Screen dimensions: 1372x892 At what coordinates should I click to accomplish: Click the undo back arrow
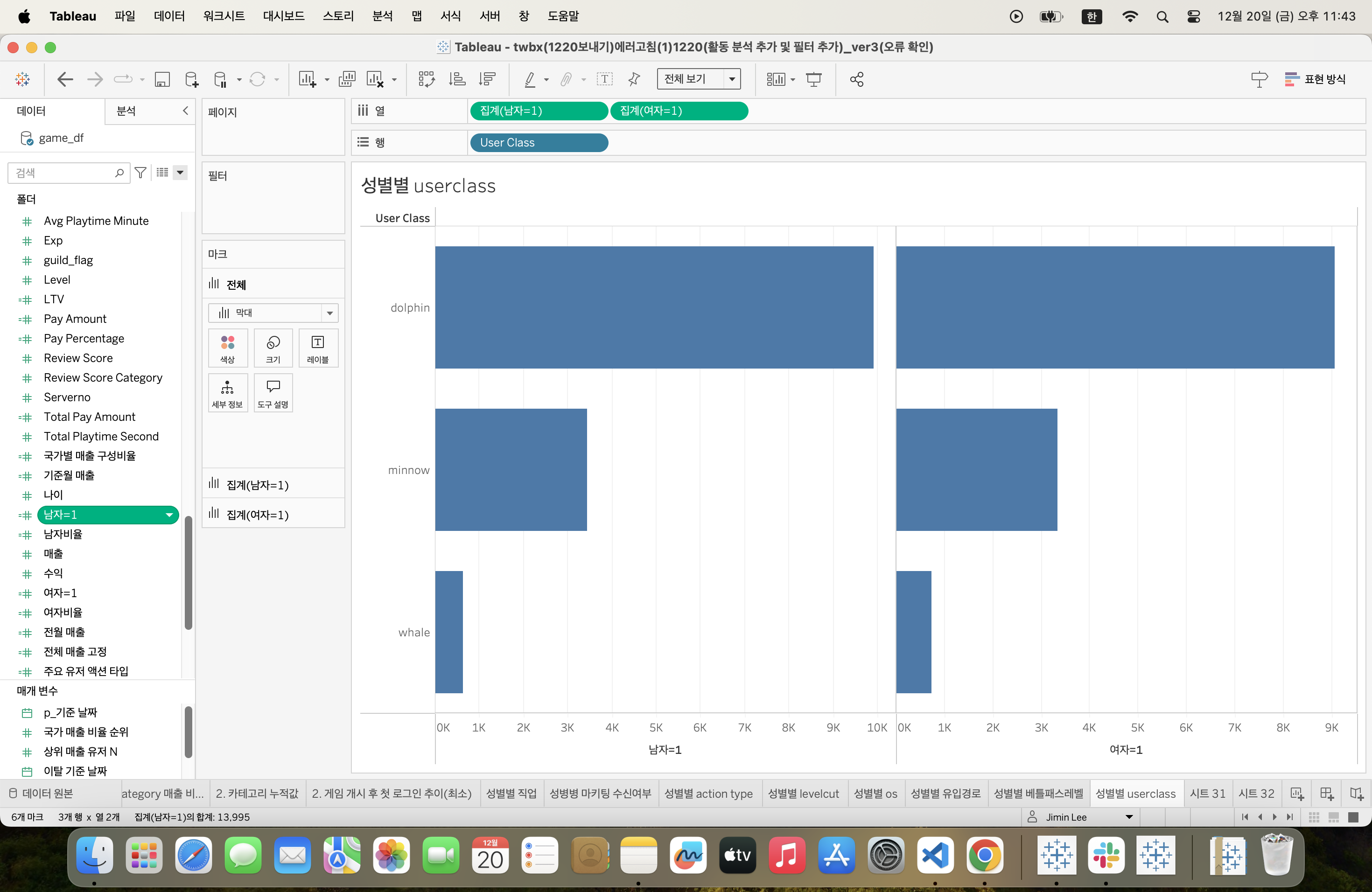pos(65,79)
